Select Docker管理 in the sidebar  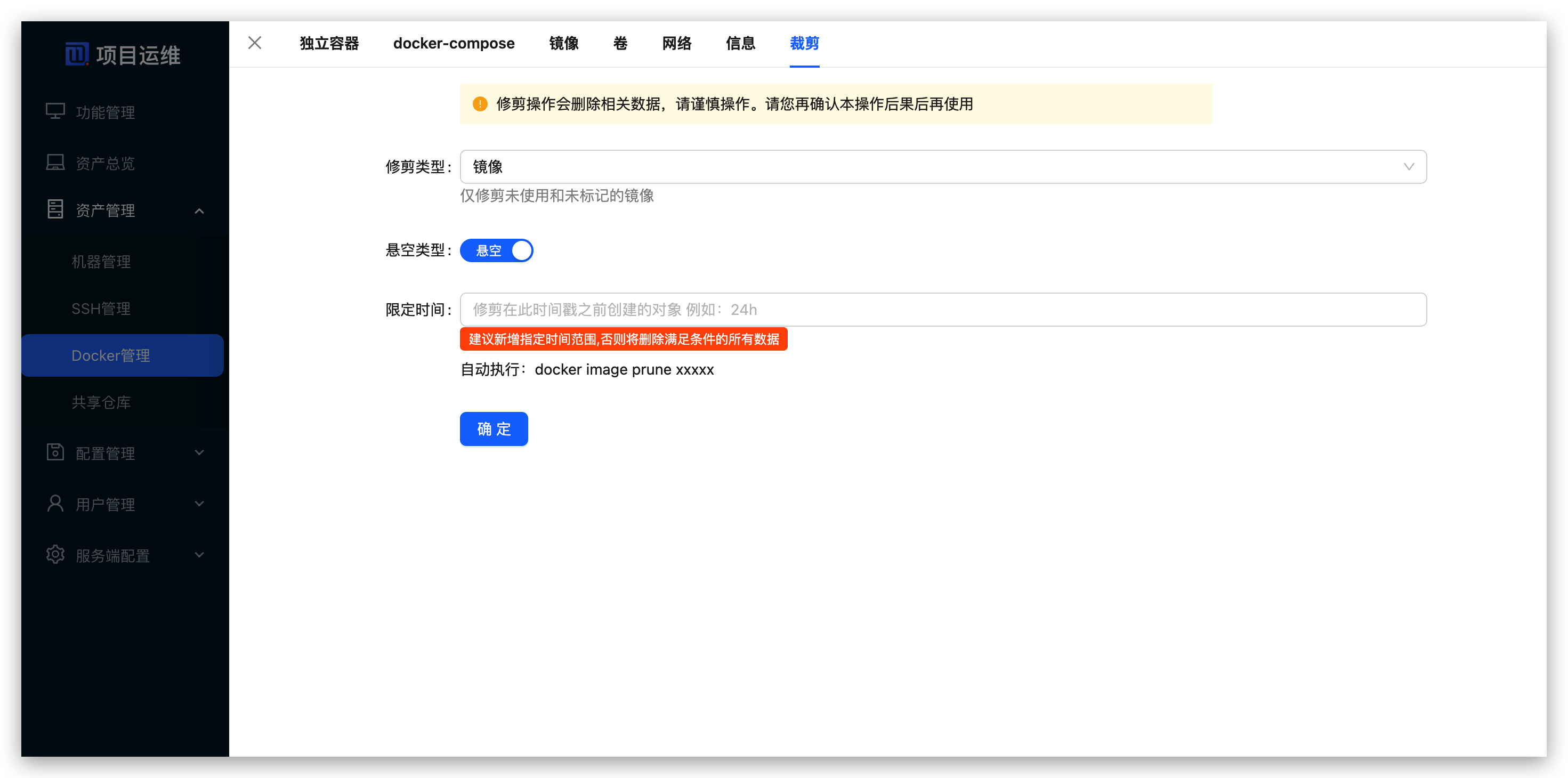[x=111, y=355]
